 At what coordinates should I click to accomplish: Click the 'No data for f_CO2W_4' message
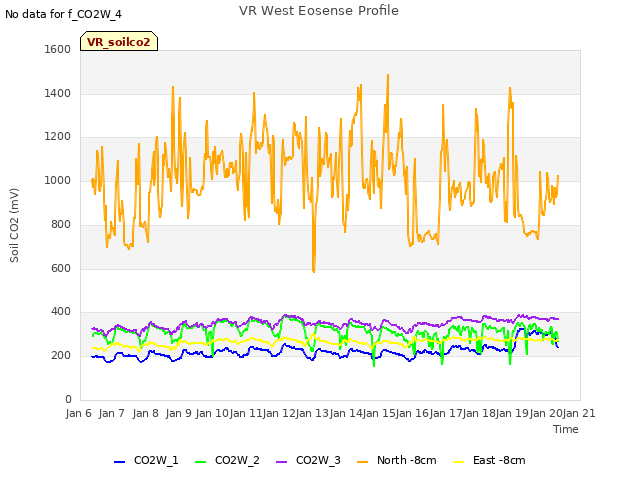pyautogui.click(x=63, y=14)
